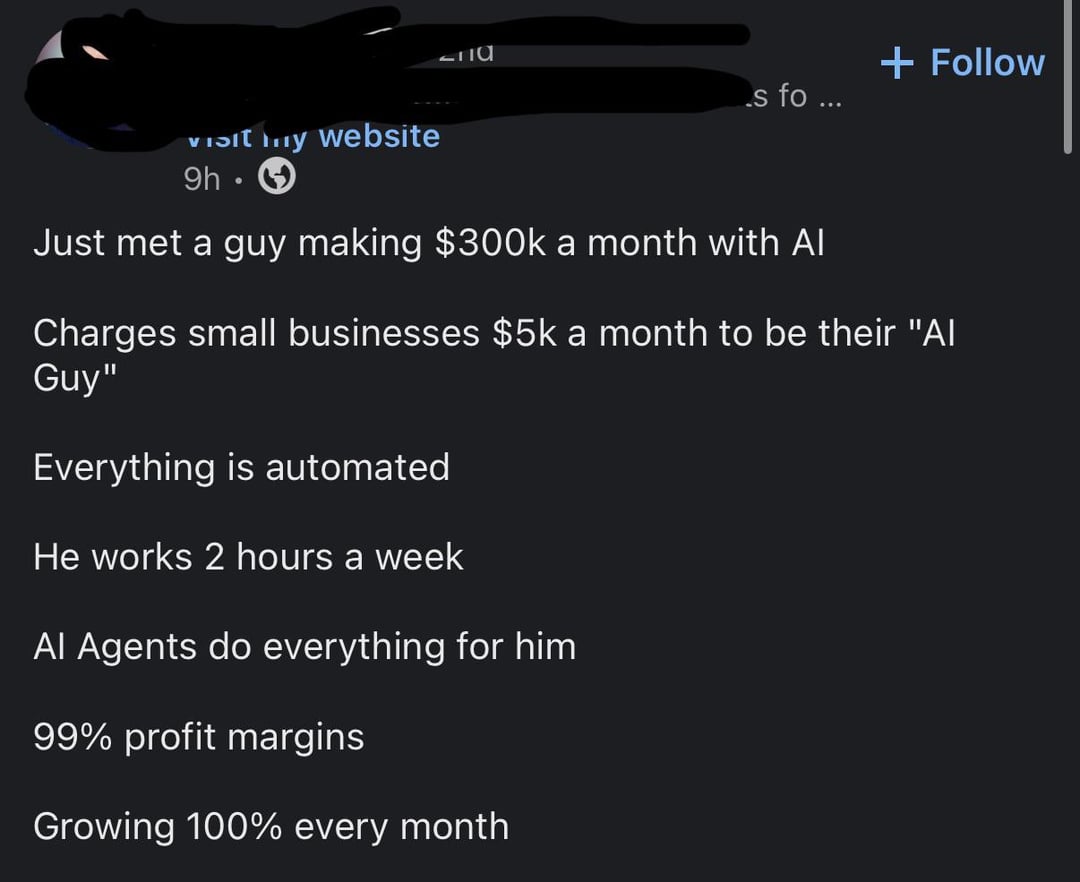Tap the plus icon beside Follow
Screen dimensions: 1080x882
pos(897,63)
